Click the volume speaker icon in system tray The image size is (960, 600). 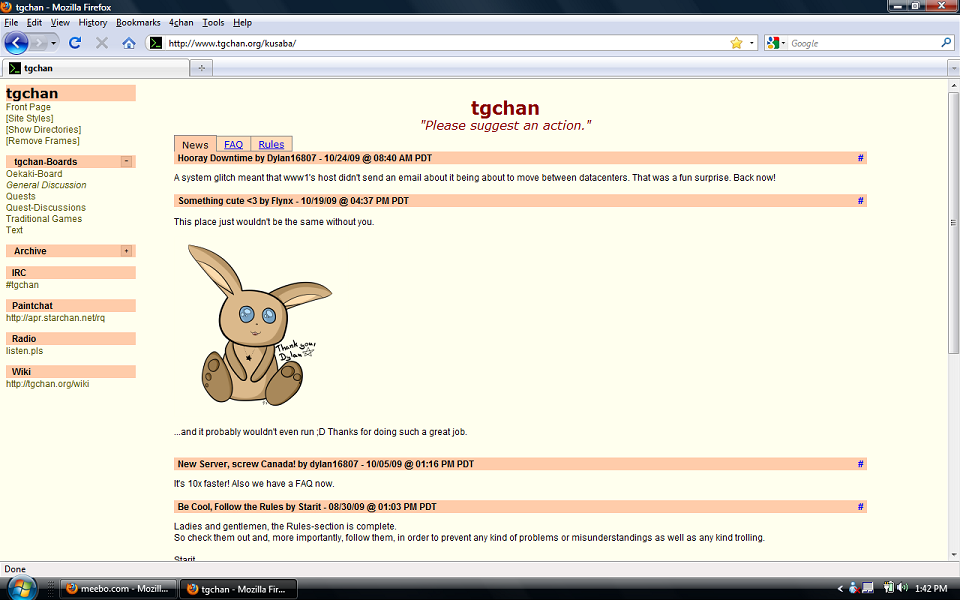coord(902,588)
